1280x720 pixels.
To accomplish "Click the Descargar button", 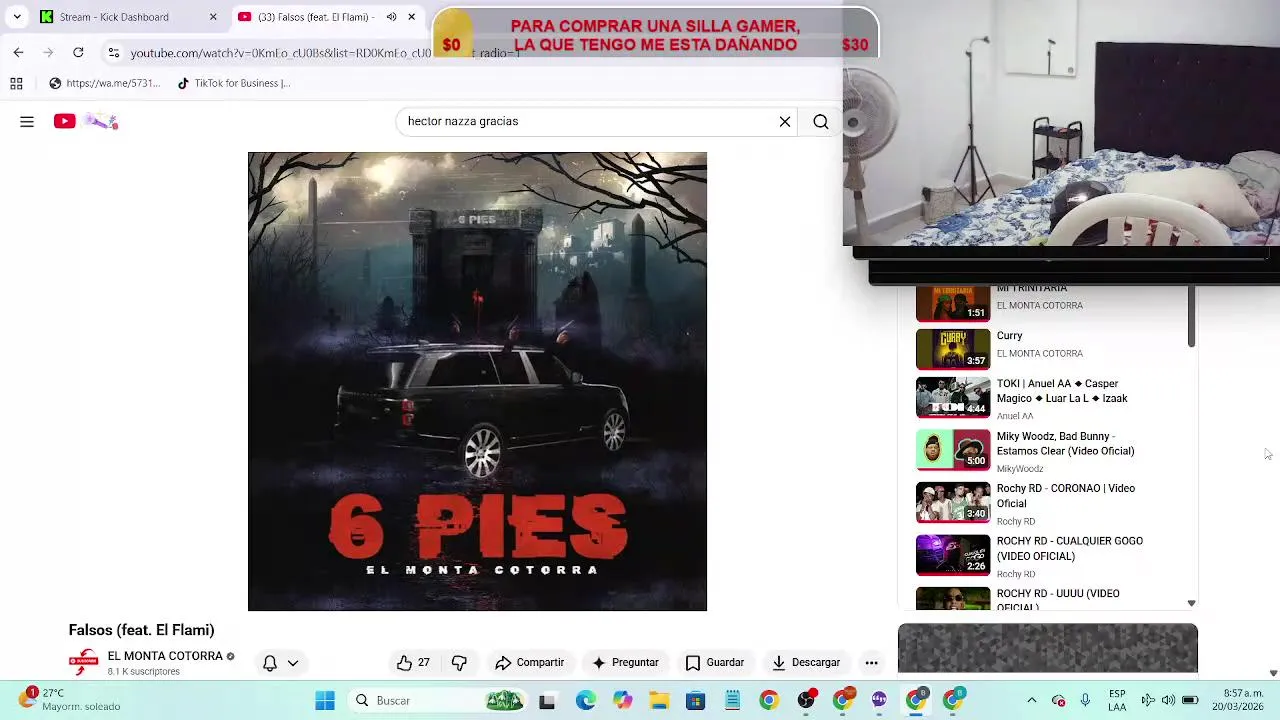I will 806,663.
